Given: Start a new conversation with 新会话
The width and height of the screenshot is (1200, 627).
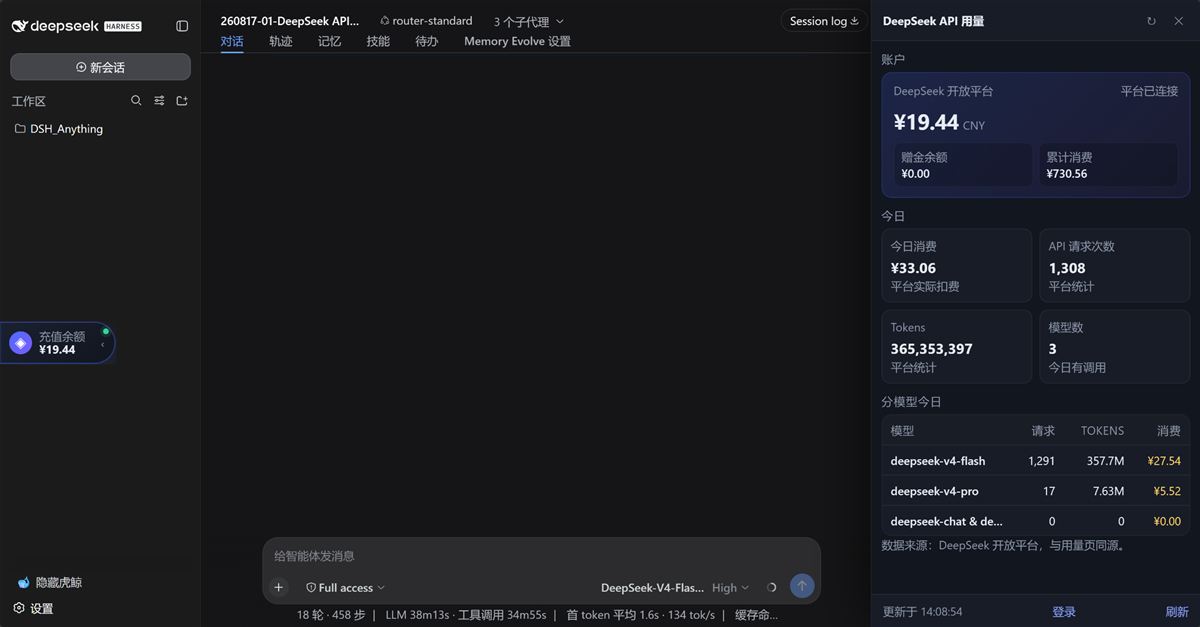Looking at the screenshot, I should pyautogui.click(x=100, y=67).
